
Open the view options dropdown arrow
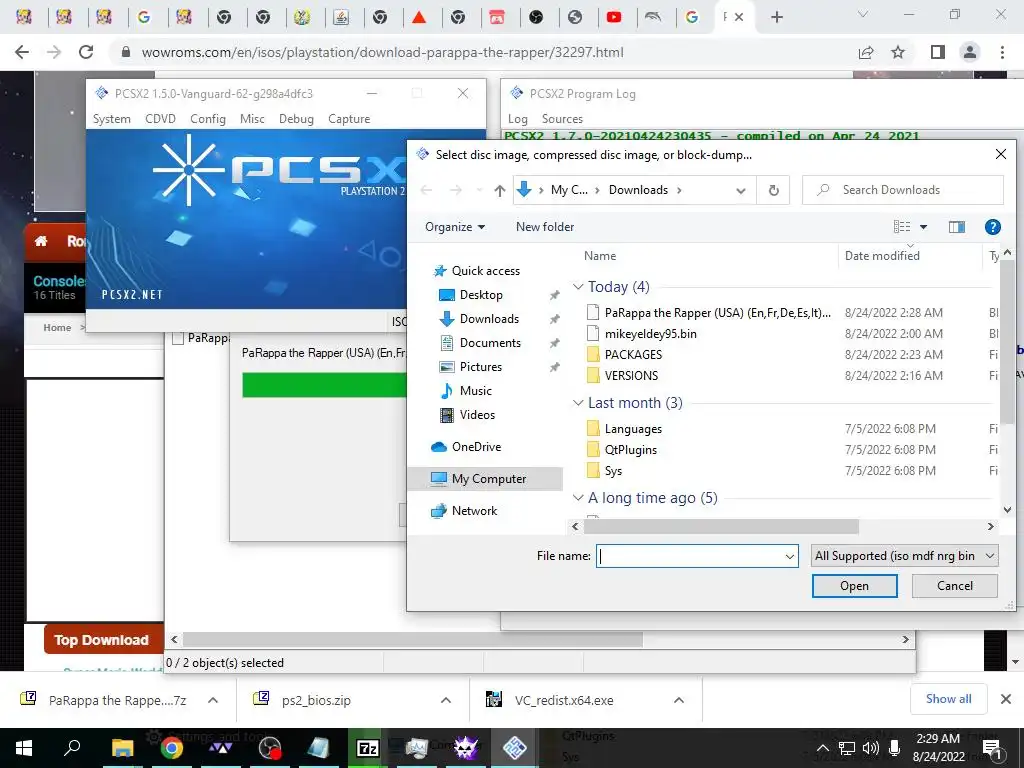pos(923,227)
